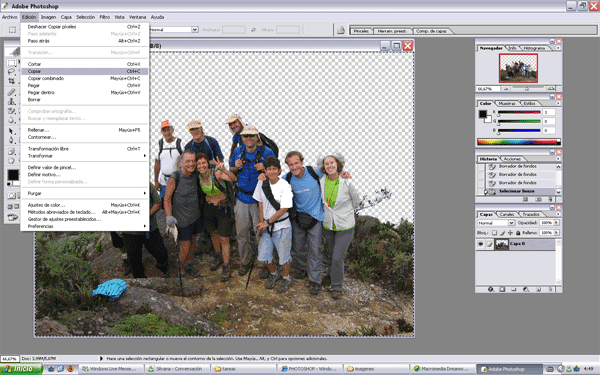Screen dimensions: 600x375
Task: Click the Jump to ImageReady icon
Action: pos(12,217)
